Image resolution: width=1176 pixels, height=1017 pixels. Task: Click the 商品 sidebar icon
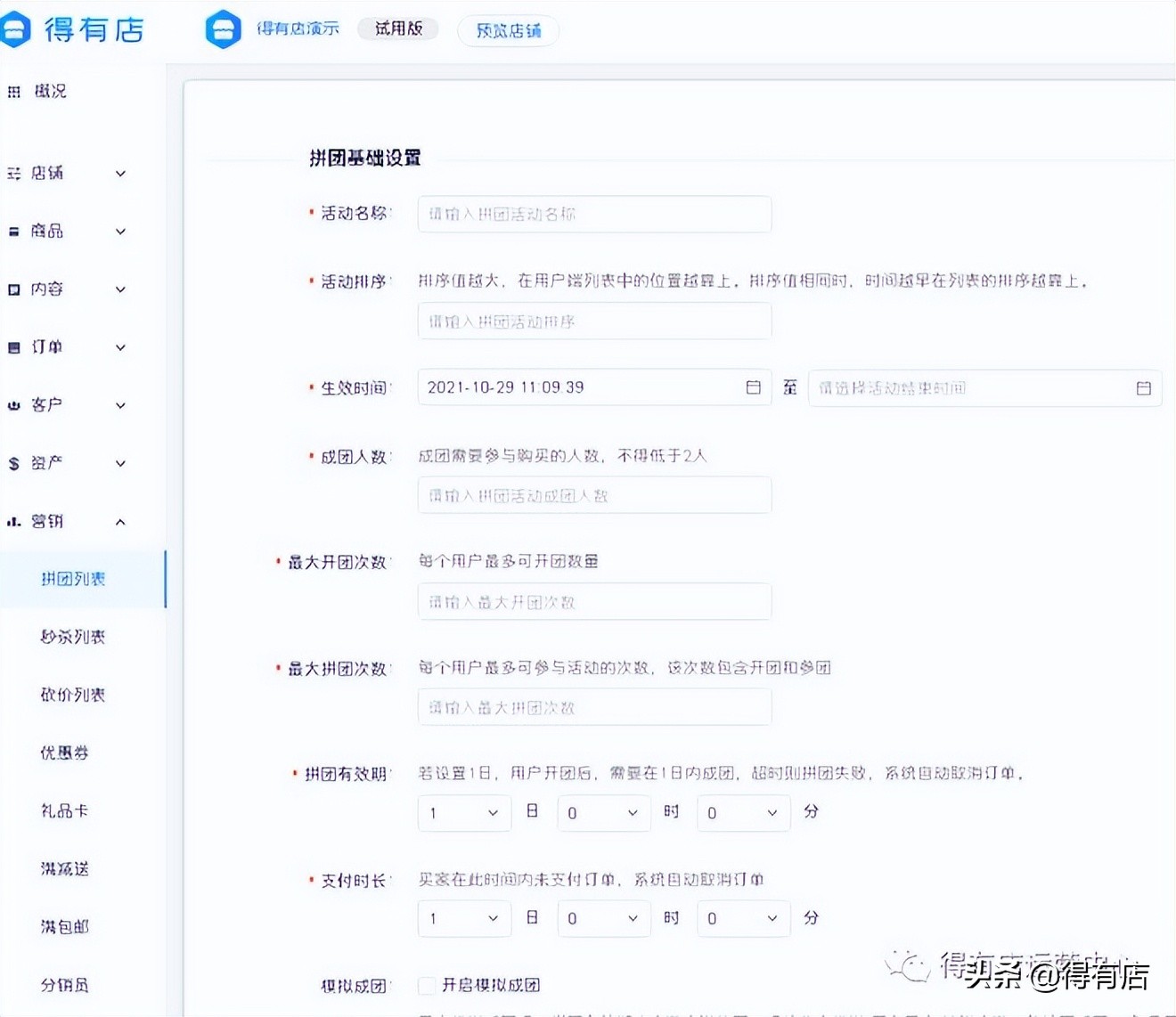click(13, 231)
